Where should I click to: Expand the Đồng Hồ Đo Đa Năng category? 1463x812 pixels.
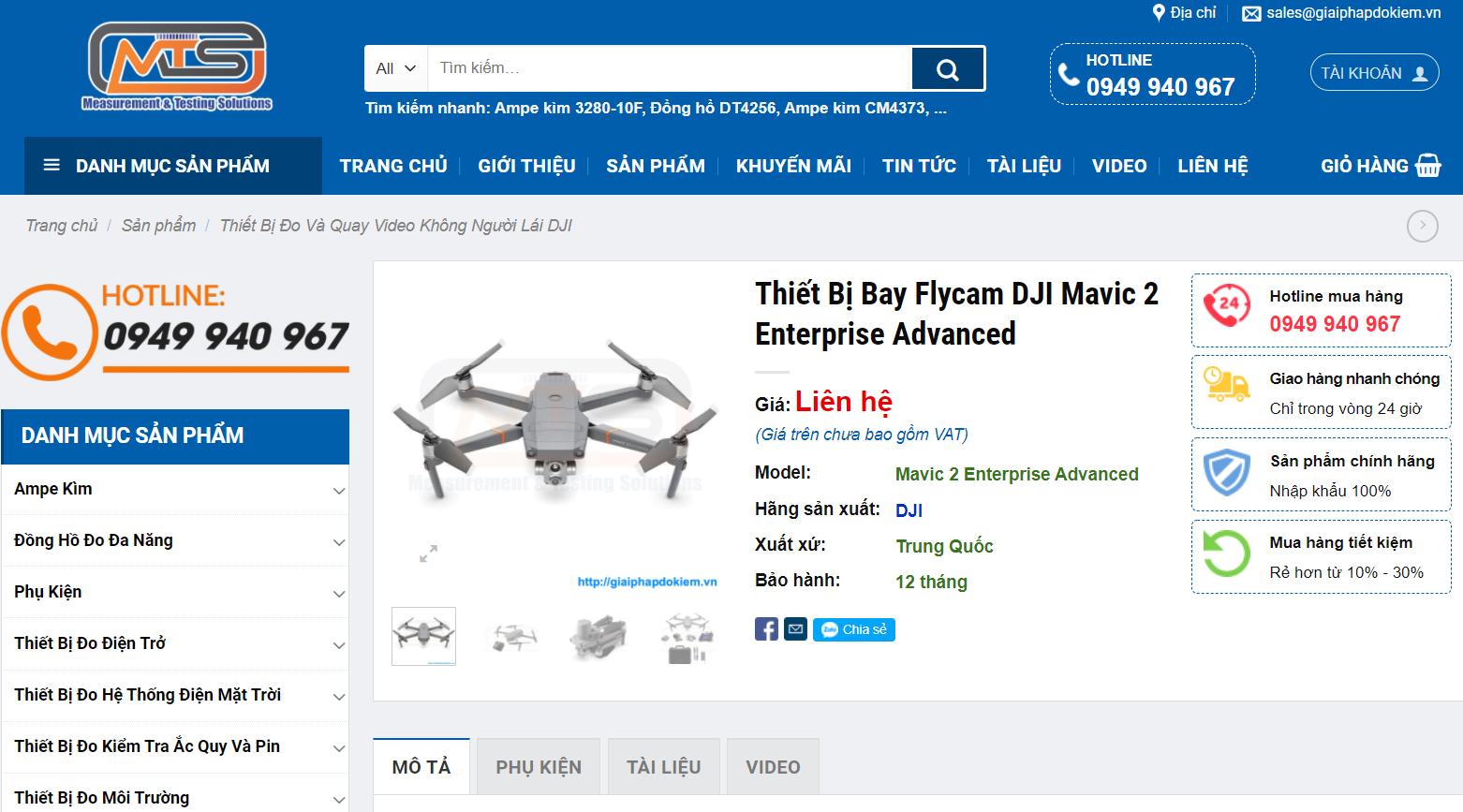[x=338, y=542]
